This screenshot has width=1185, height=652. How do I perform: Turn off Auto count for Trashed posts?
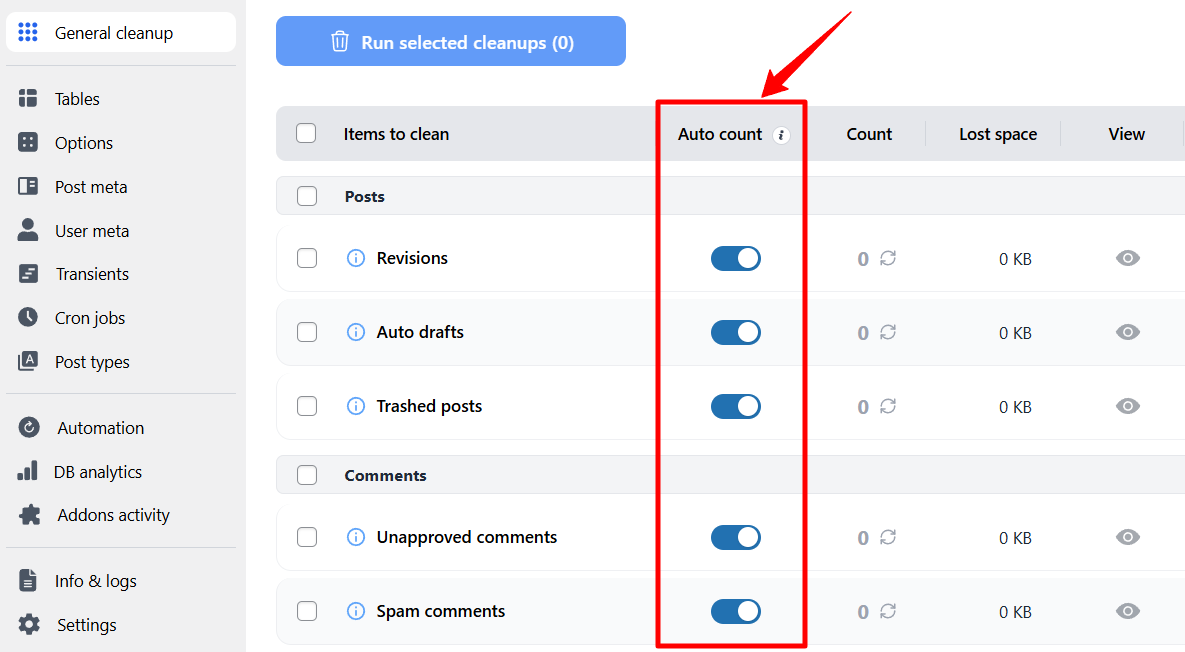(x=735, y=406)
